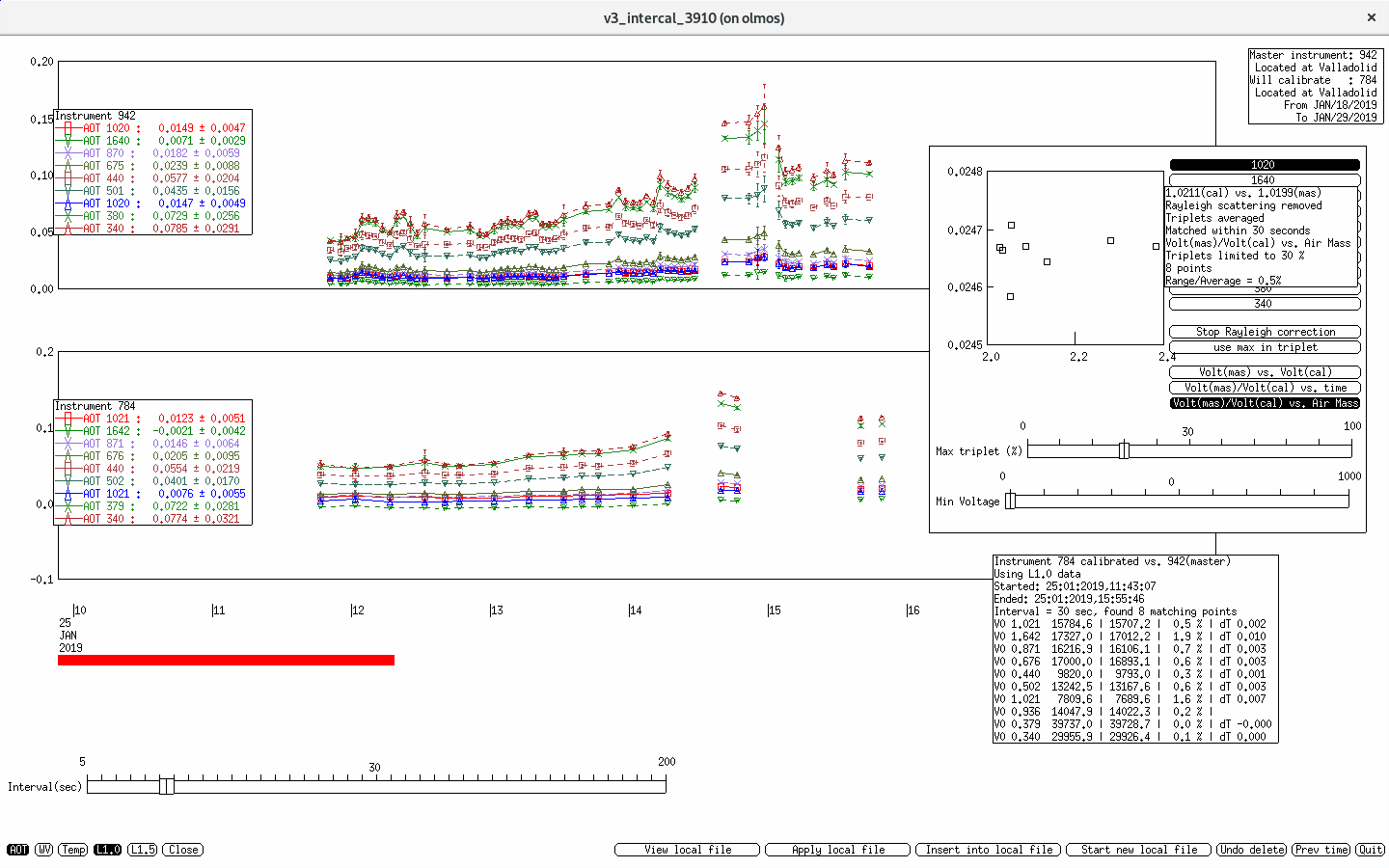Select L1.5 data level
1389x868 pixels.
coord(142,850)
